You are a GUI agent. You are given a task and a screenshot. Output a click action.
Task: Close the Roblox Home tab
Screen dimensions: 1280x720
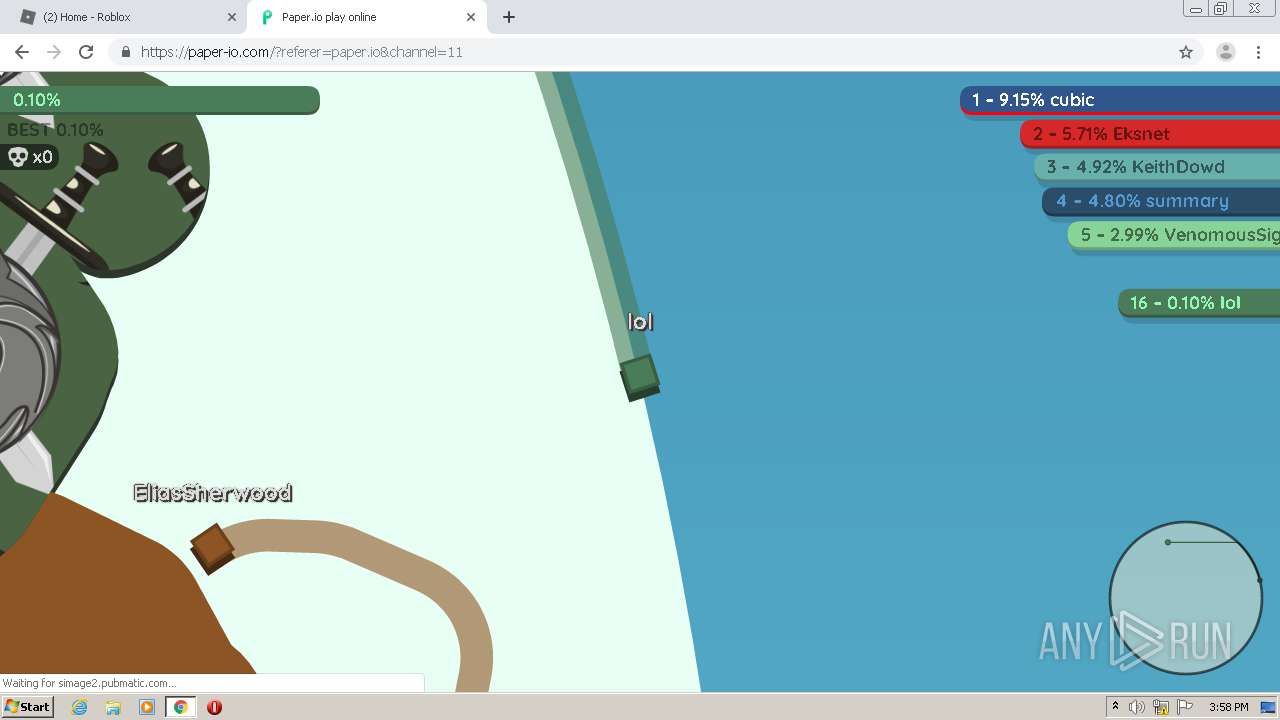pyautogui.click(x=232, y=17)
